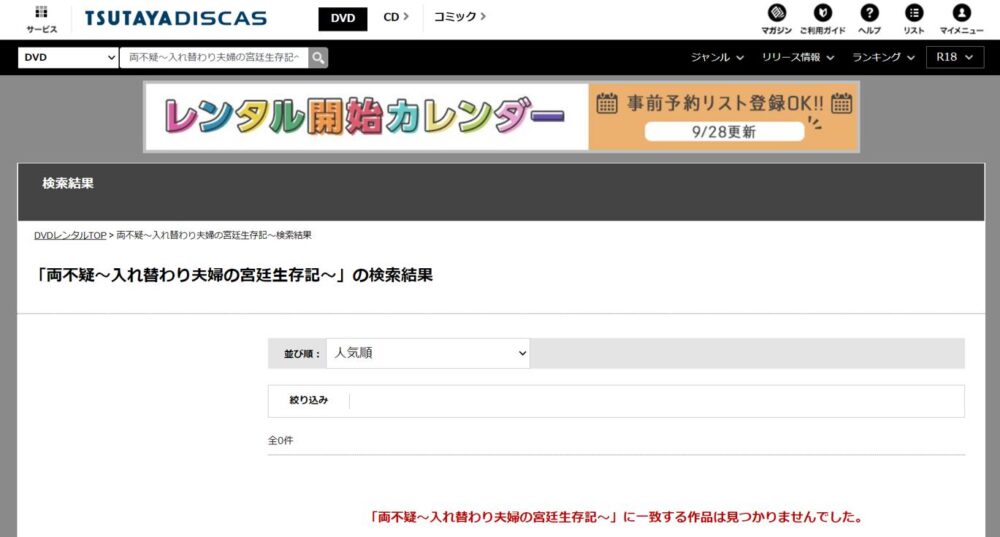Switch to the CD tab
Viewport: 1000px width, 537px height.
coord(395,17)
